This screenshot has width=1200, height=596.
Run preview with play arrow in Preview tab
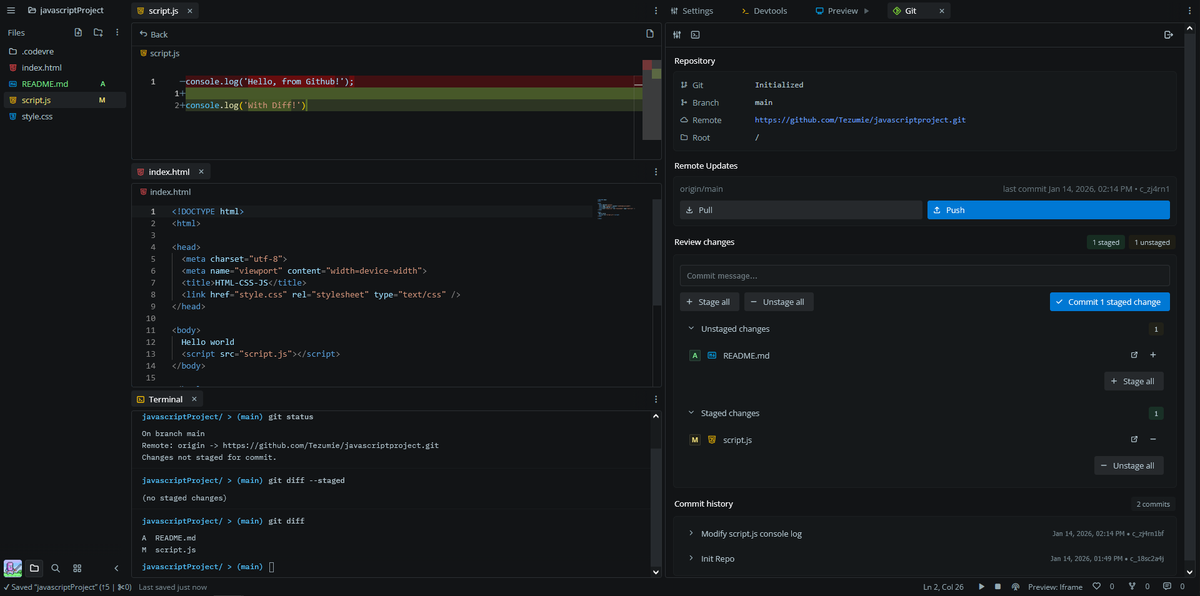coord(867,11)
